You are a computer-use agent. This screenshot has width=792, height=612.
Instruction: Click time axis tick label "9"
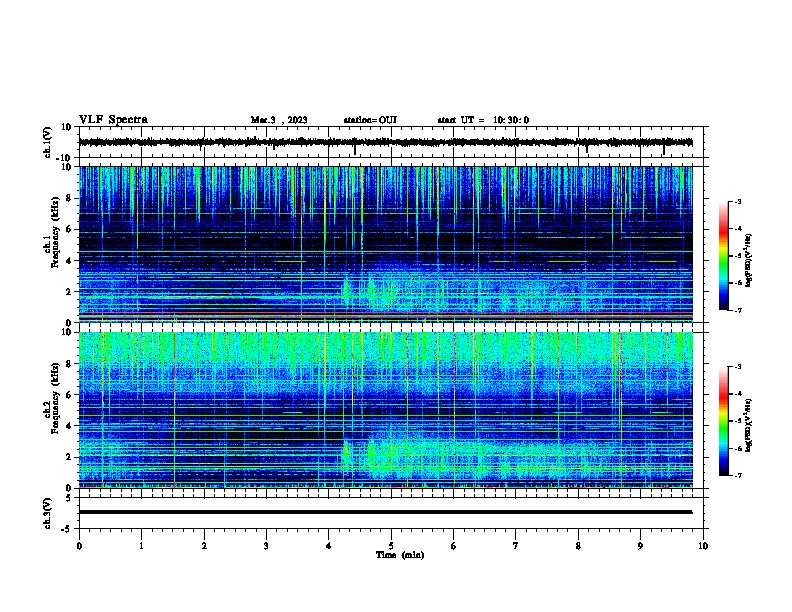tap(640, 546)
